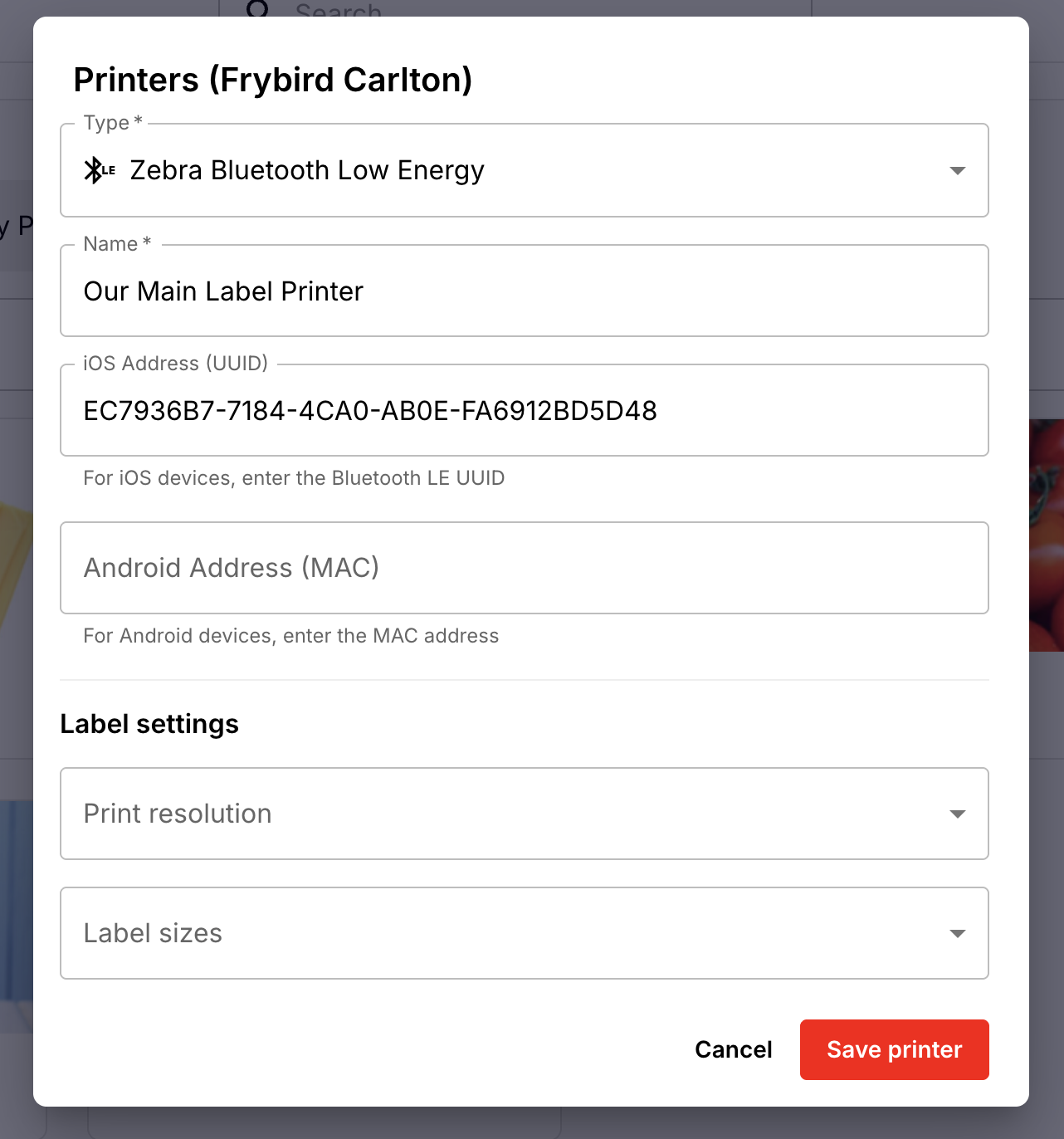
Task: Click the Print resolution caret arrow
Action: [x=958, y=814]
